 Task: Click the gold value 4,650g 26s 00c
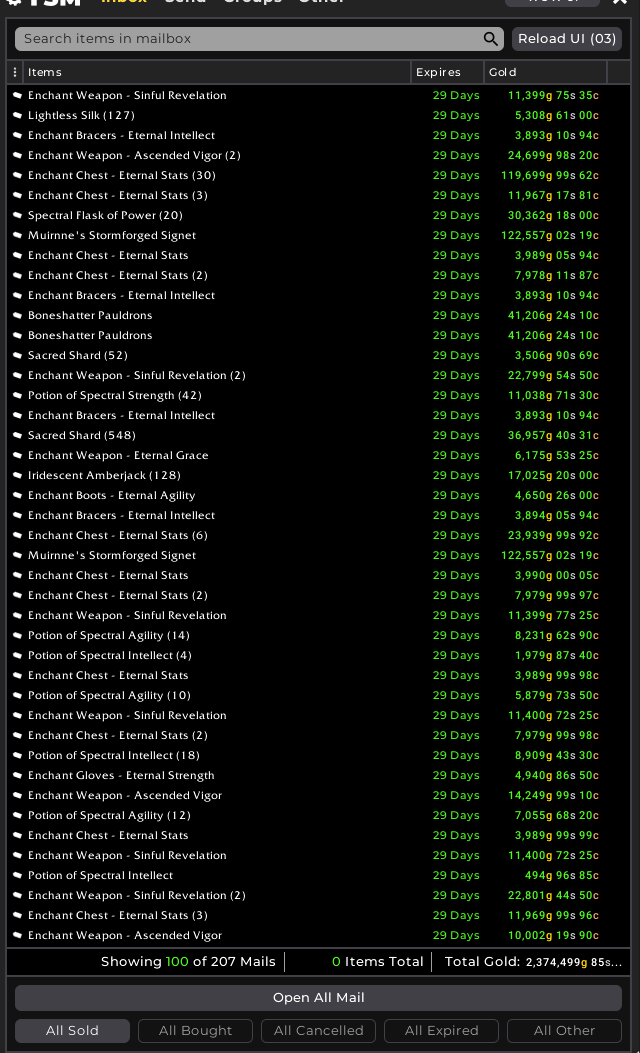tap(557, 496)
